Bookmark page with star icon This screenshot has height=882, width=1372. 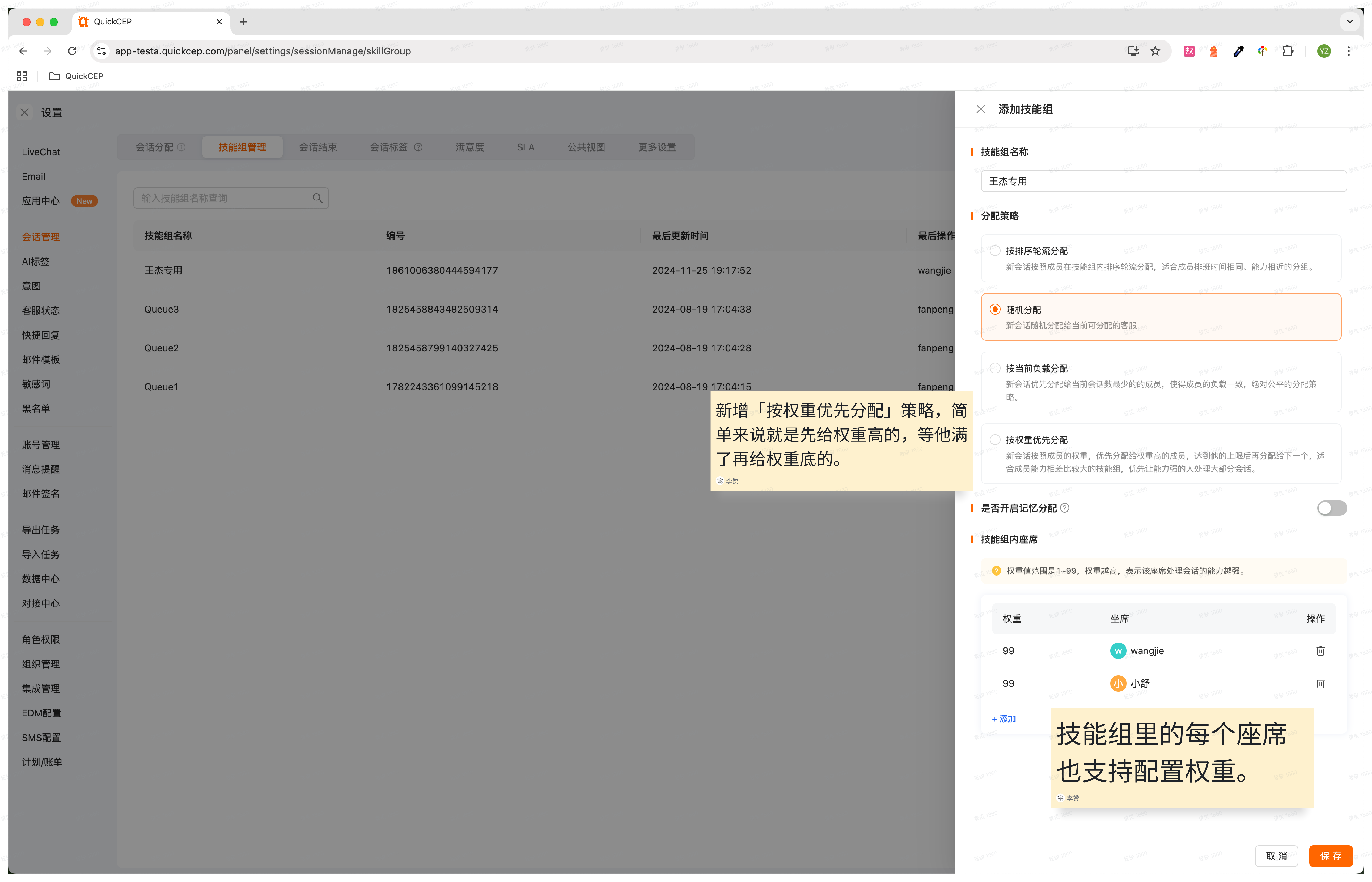click(1155, 51)
